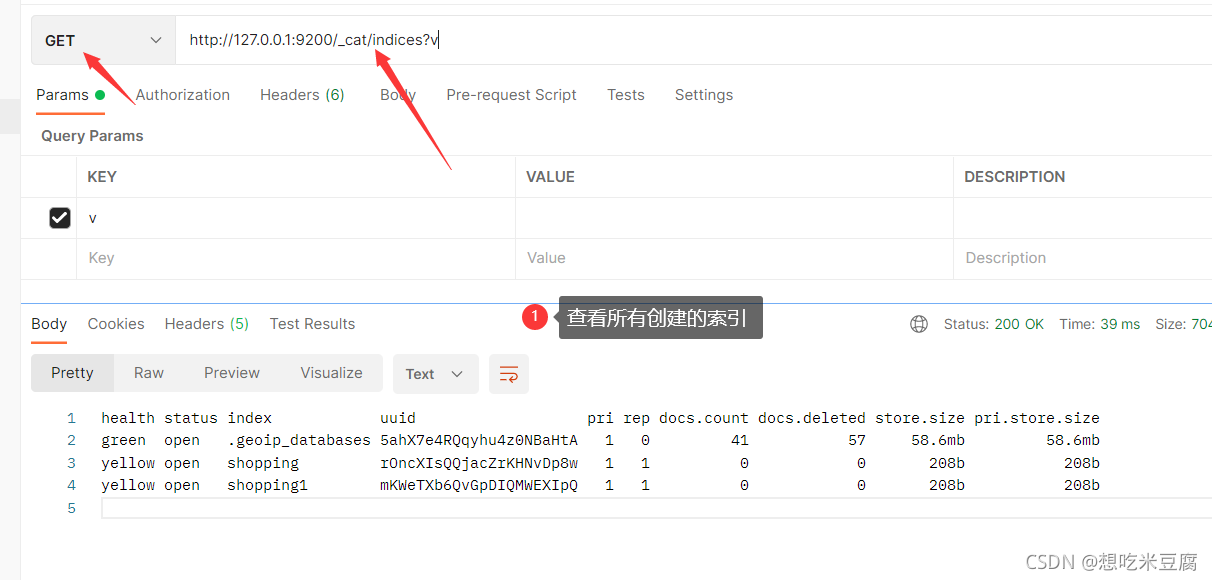This screenshot has width=1212, height=580.
Task: Click the empty response line 5
Action: pos(655,508)
